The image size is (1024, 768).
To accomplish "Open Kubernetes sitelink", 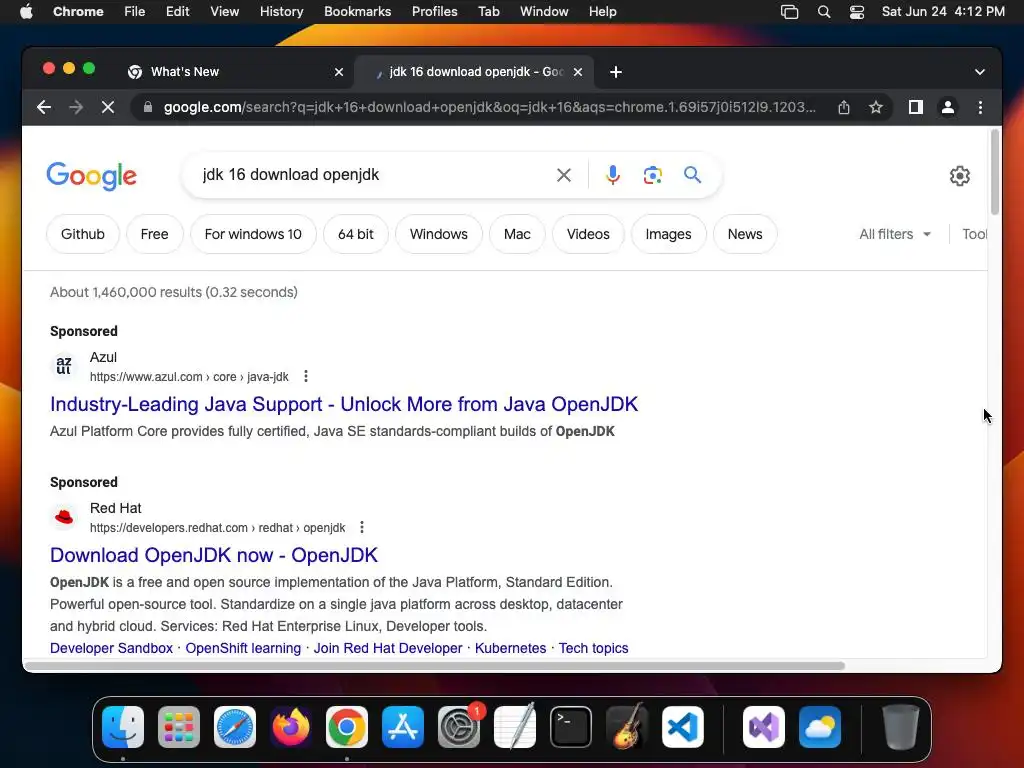I will pos(511,648).
